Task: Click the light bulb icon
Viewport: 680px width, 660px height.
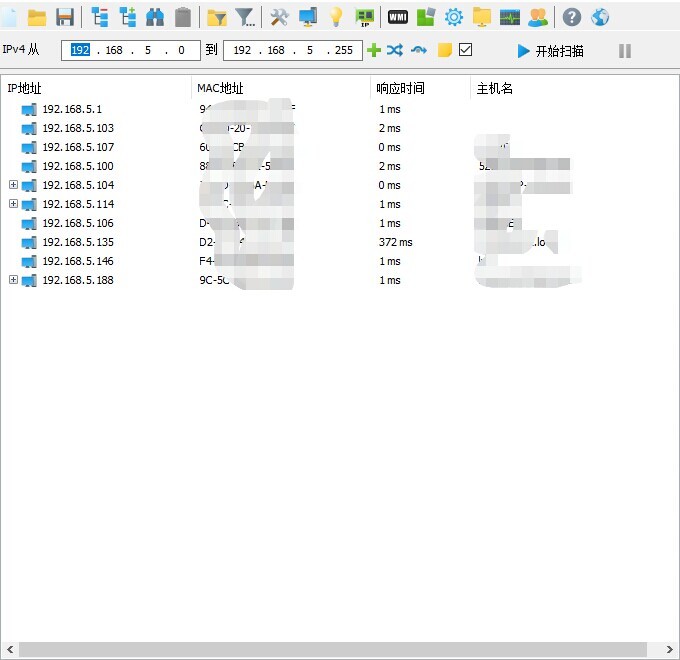Action: click(x=336, y=17)
